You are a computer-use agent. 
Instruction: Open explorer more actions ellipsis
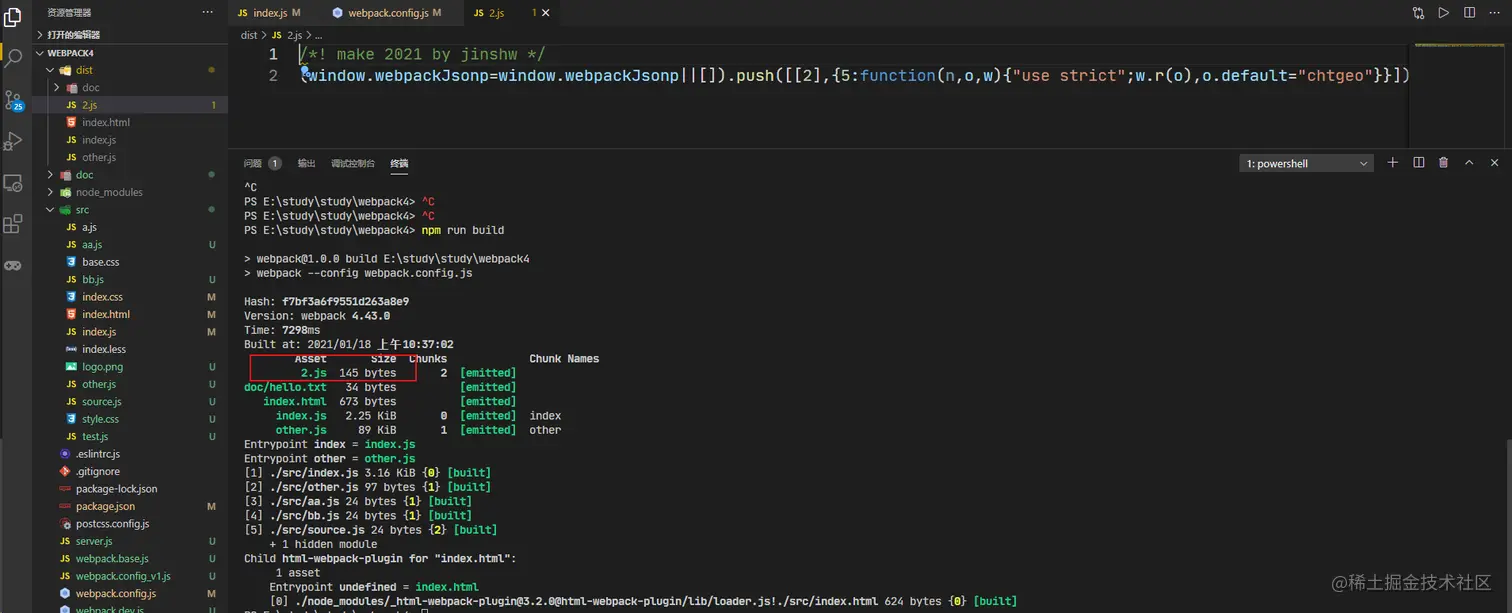point(207,12)
